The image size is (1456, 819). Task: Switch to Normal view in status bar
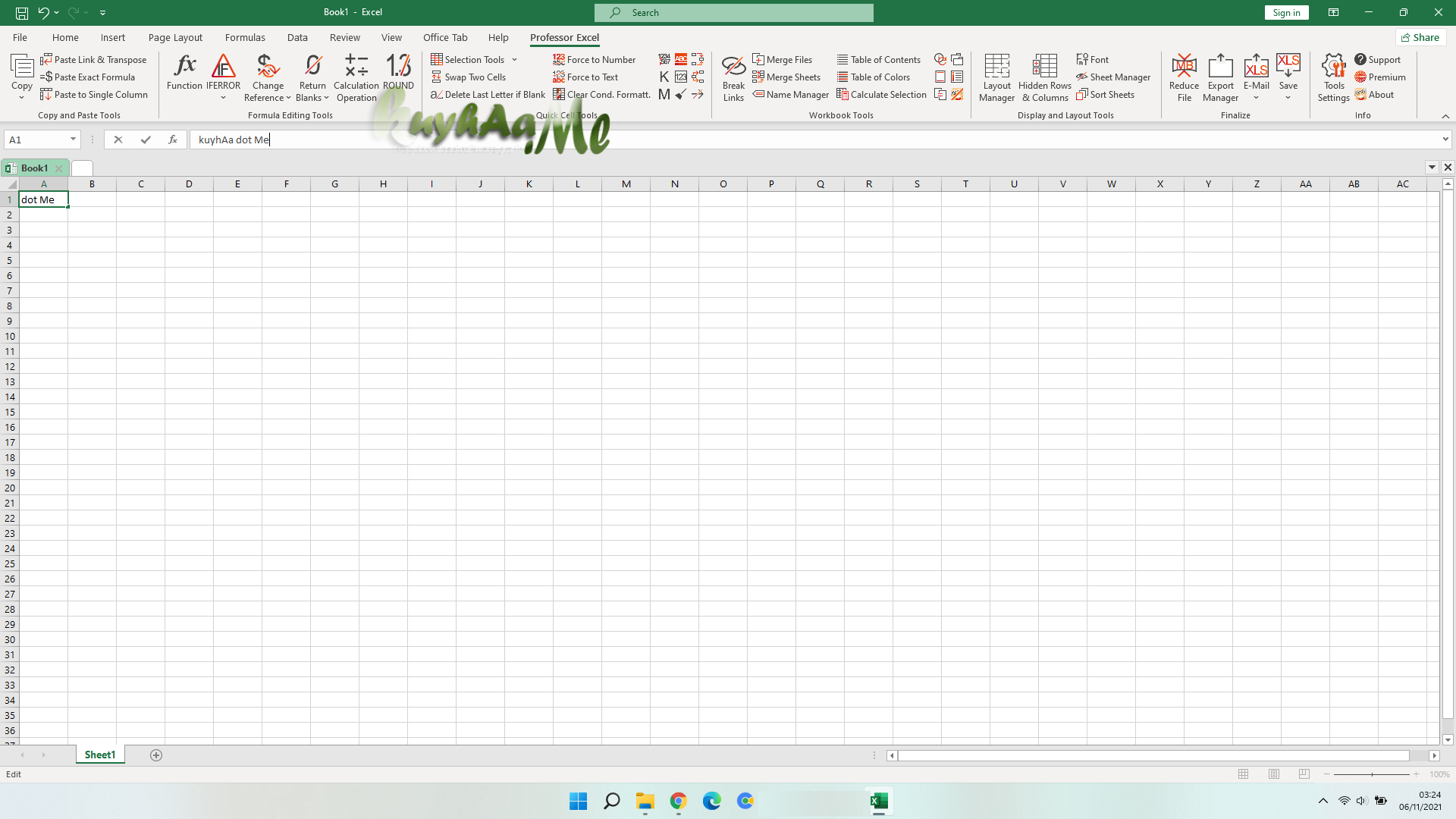(x=1243, y=774)
